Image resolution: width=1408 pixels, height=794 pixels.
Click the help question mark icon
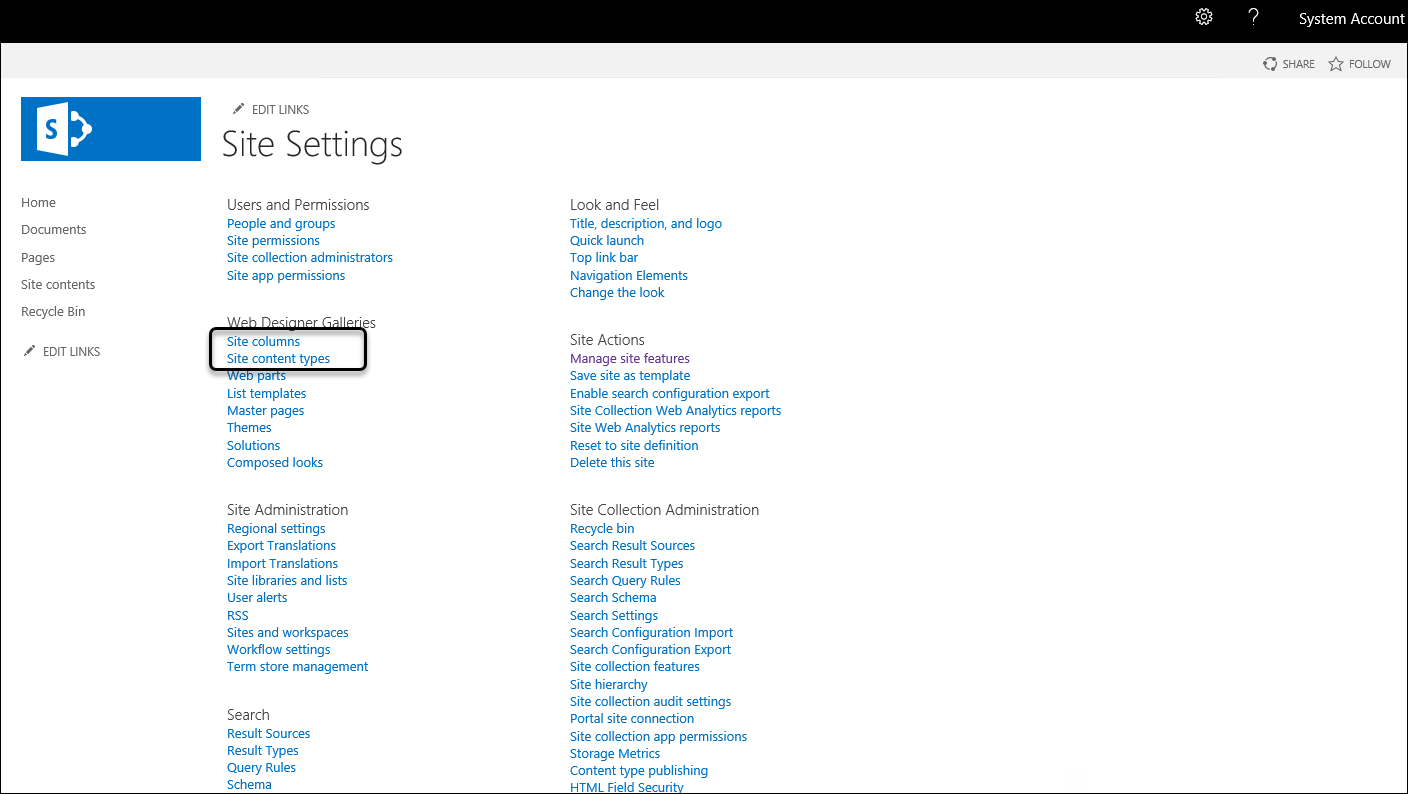point(1253,17)
